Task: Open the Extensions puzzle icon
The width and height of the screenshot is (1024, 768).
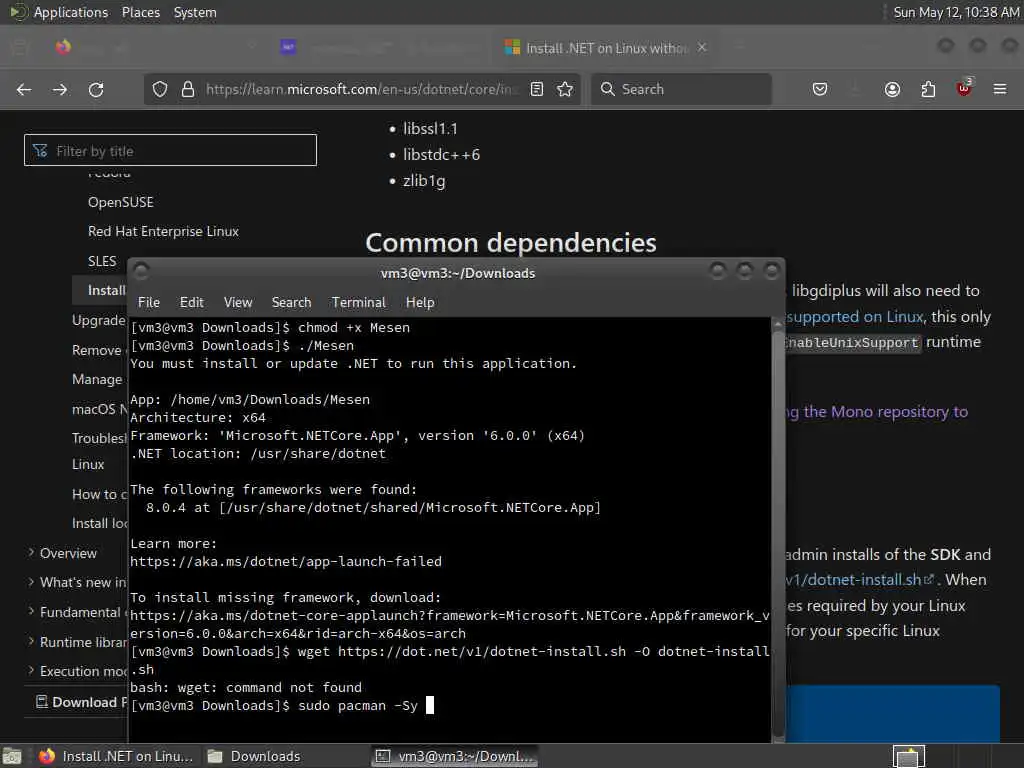Action: 928,89
